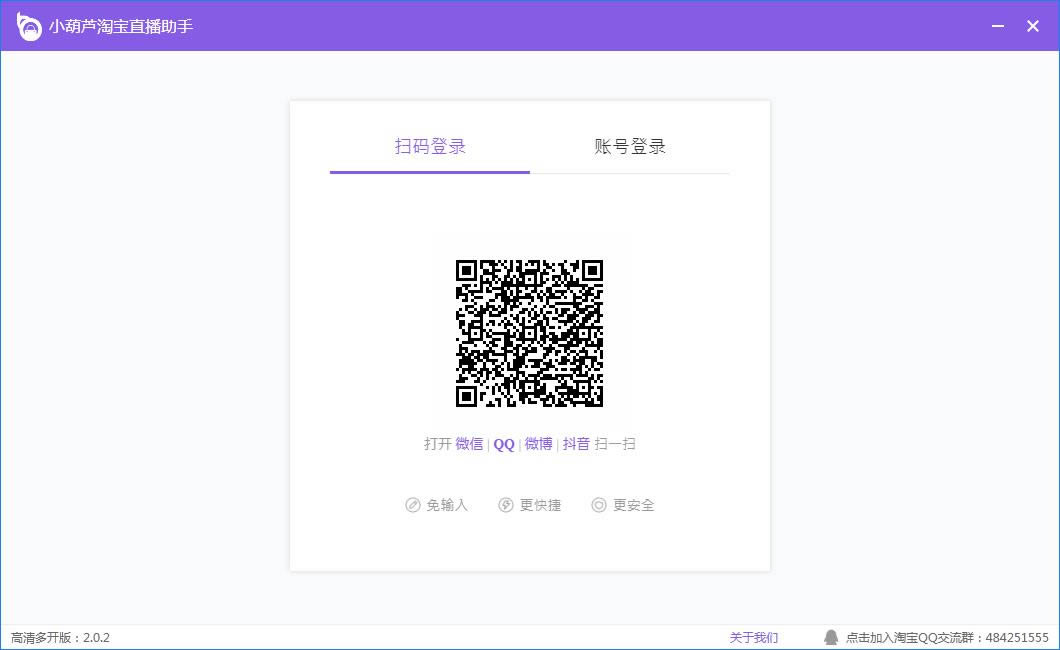Click the 免输入 label text
The image size is (1060, 650).
pyautogui.click(x=447, y=505)
